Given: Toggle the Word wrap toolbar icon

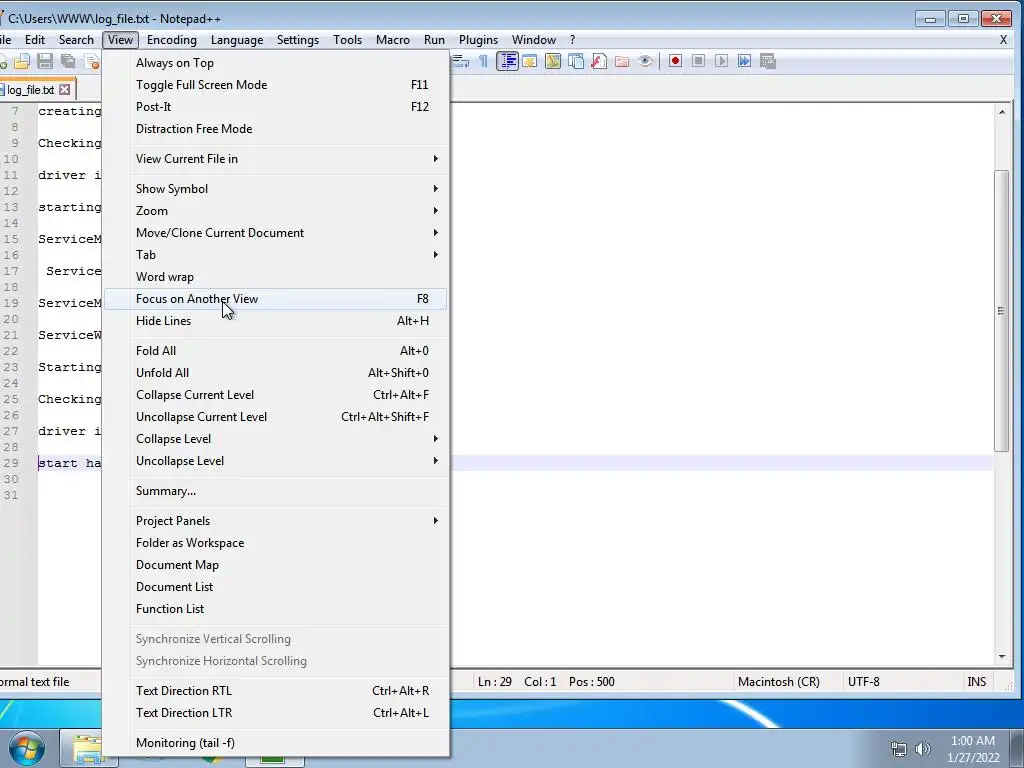Looking at the screenshot, I should coord(460,61).
